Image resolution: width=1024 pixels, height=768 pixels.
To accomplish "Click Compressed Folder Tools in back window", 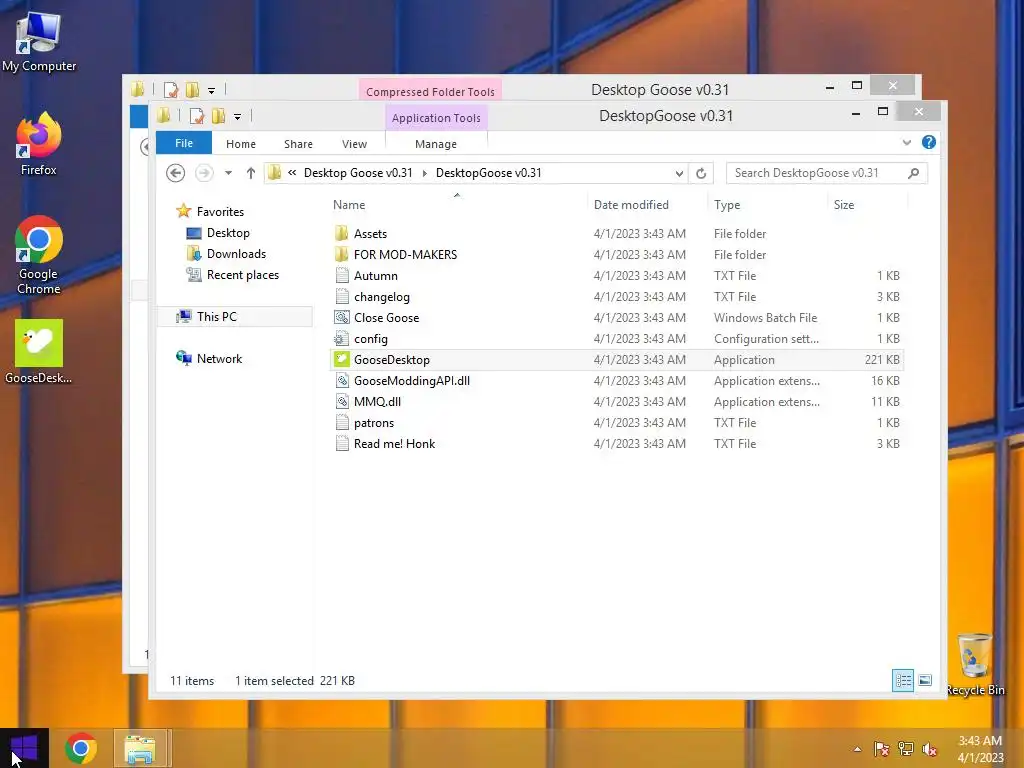I will (430, 91).
